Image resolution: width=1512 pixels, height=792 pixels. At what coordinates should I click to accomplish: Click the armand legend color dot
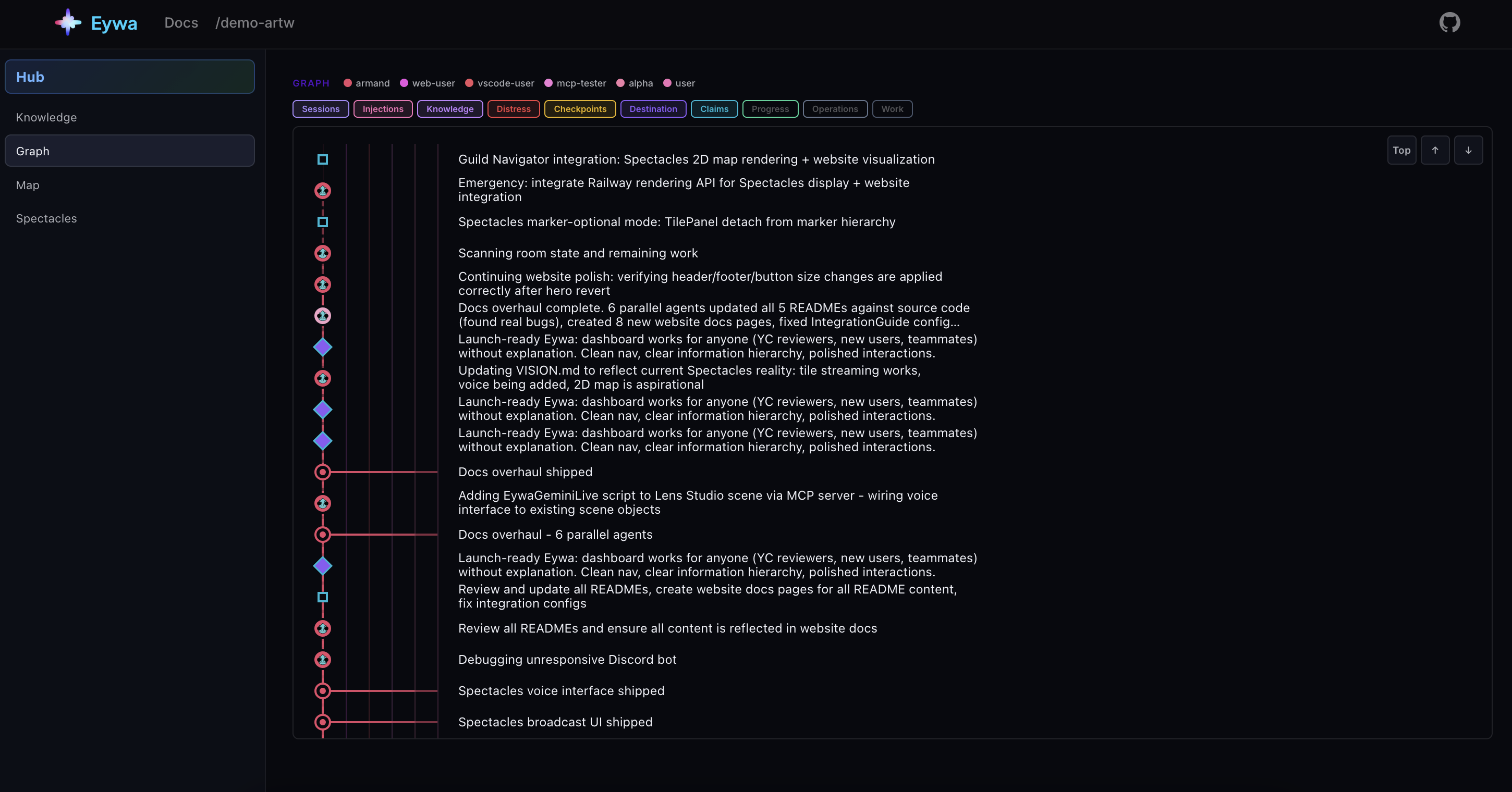[x=347, y=83]
